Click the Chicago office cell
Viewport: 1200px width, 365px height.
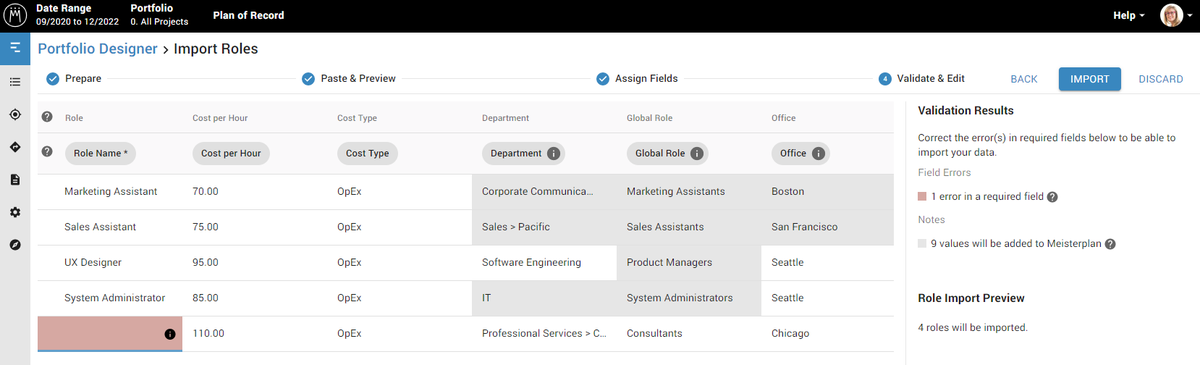[828, 333]
